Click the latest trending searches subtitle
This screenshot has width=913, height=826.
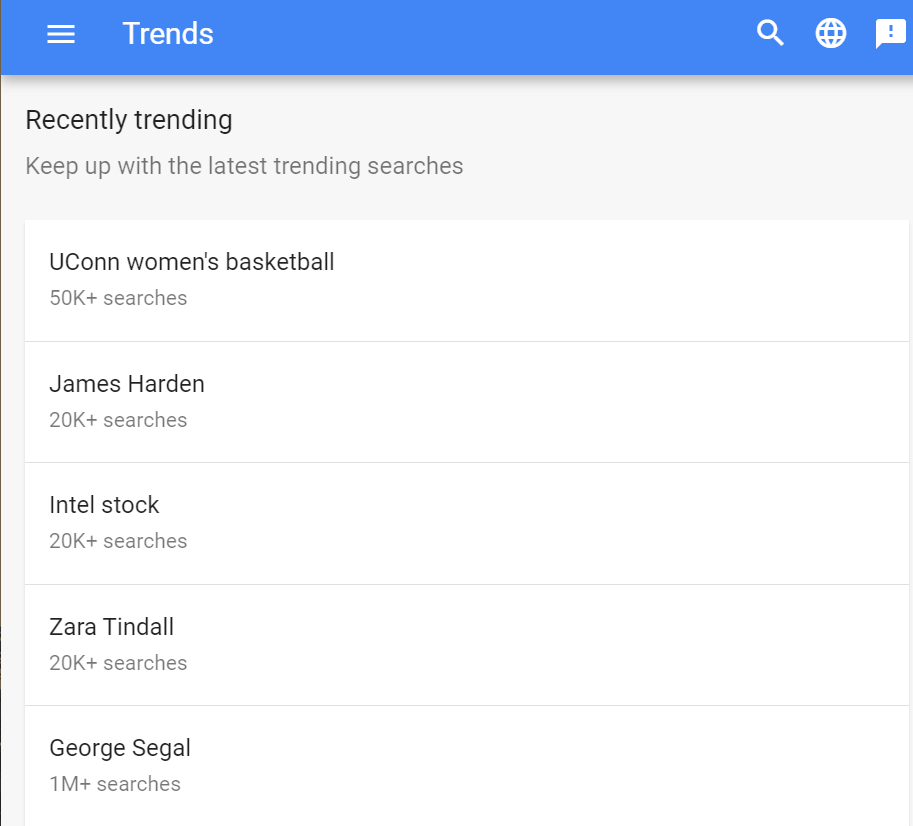tap(244, 166)
